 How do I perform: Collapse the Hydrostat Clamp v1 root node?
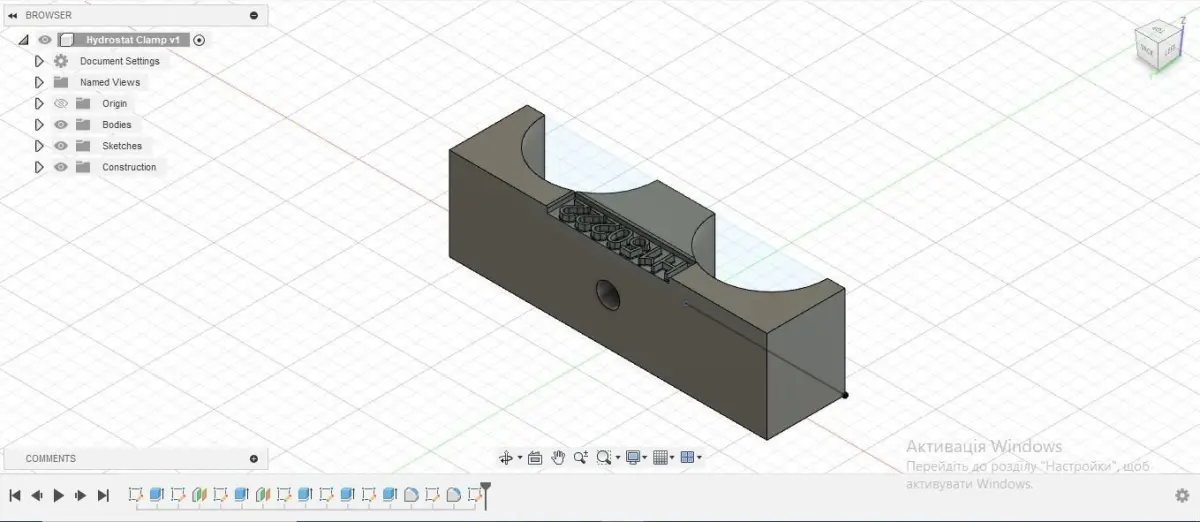click(x=23, y=40)
